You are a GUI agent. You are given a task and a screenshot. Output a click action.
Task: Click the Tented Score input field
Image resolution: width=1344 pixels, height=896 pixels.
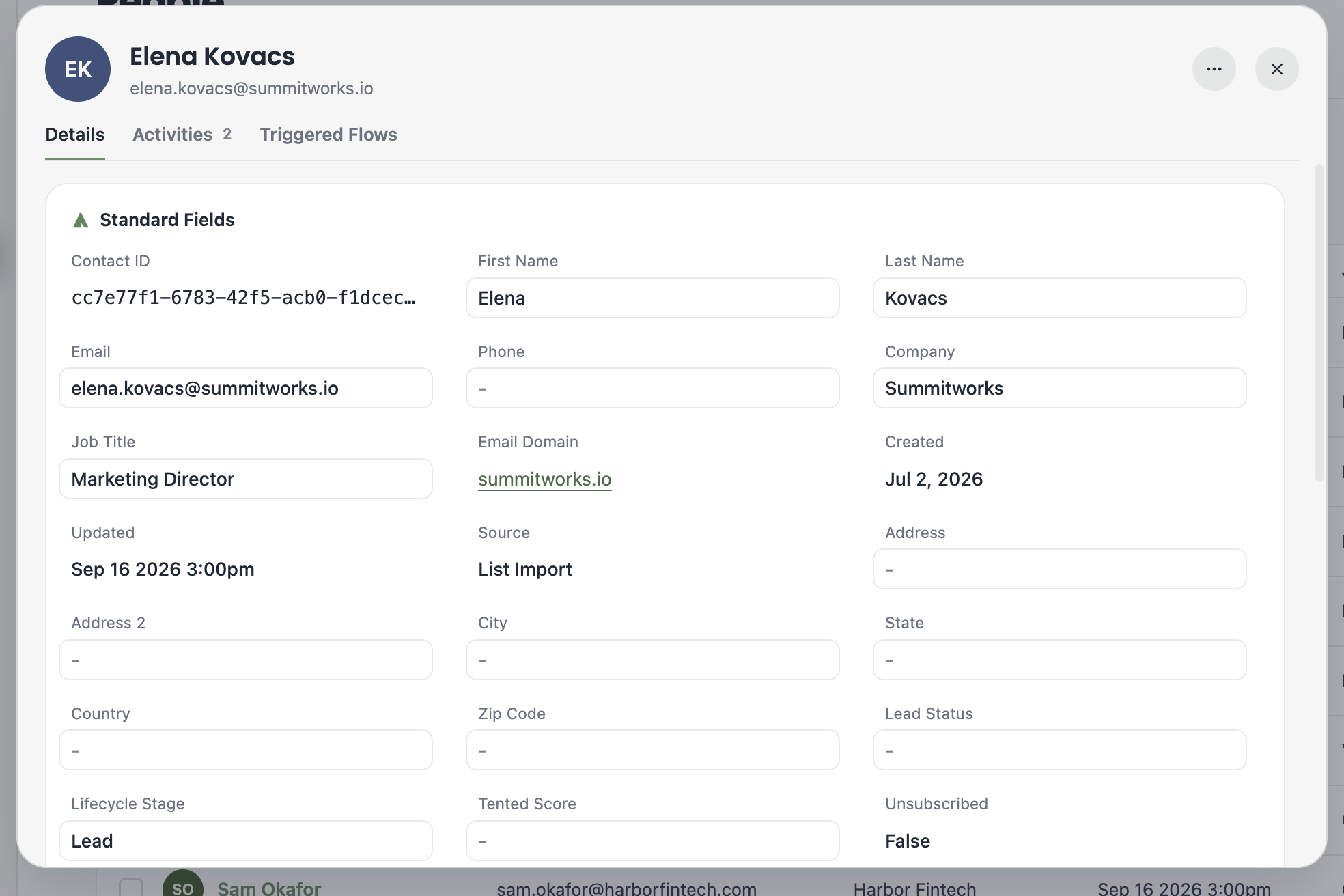(652, 841)
